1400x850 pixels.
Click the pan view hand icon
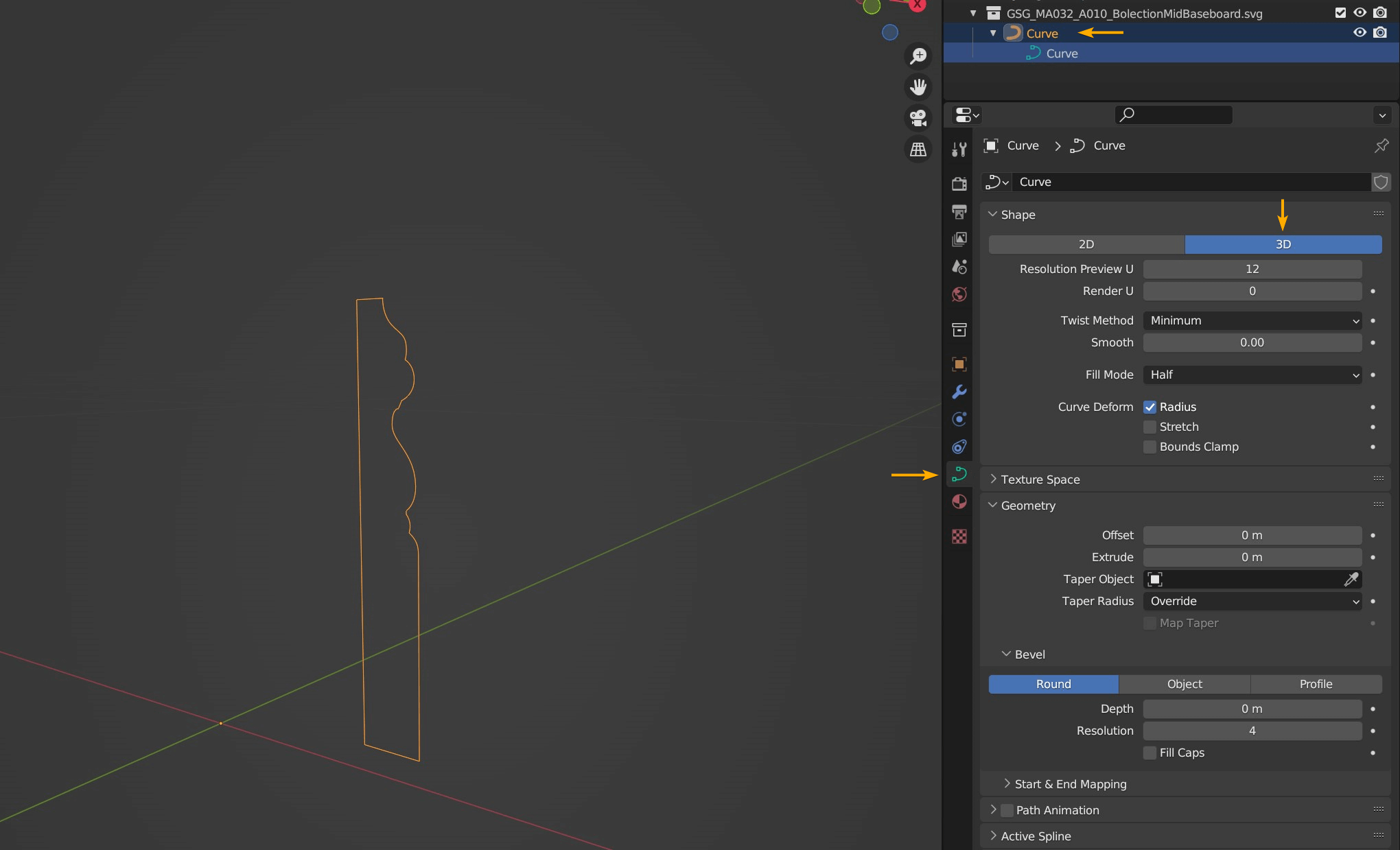click(x=918, y=86)
